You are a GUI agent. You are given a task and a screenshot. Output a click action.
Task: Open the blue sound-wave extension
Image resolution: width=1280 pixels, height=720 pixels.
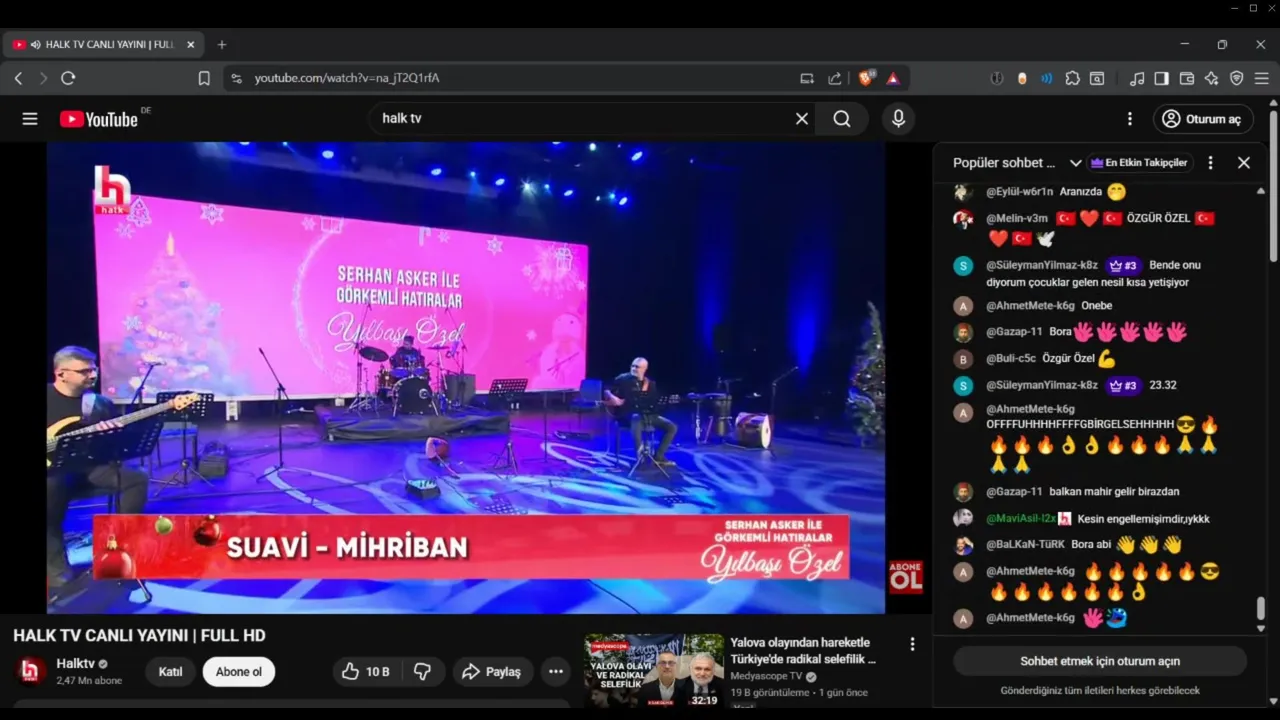point(1047,78)
